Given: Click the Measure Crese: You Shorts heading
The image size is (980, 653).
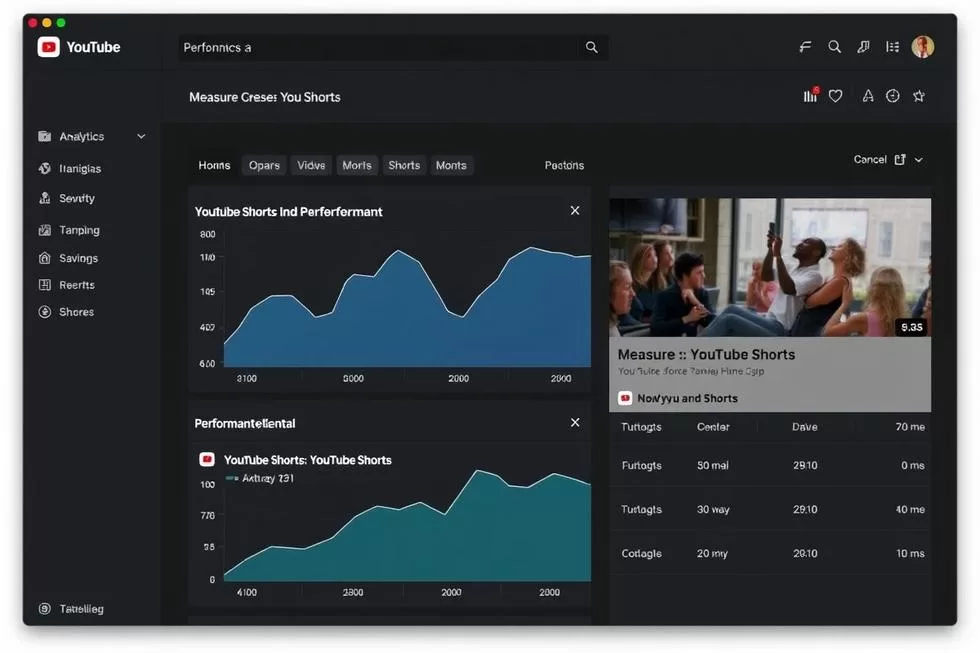Looking at the screenshot, I should click(265, 97).
